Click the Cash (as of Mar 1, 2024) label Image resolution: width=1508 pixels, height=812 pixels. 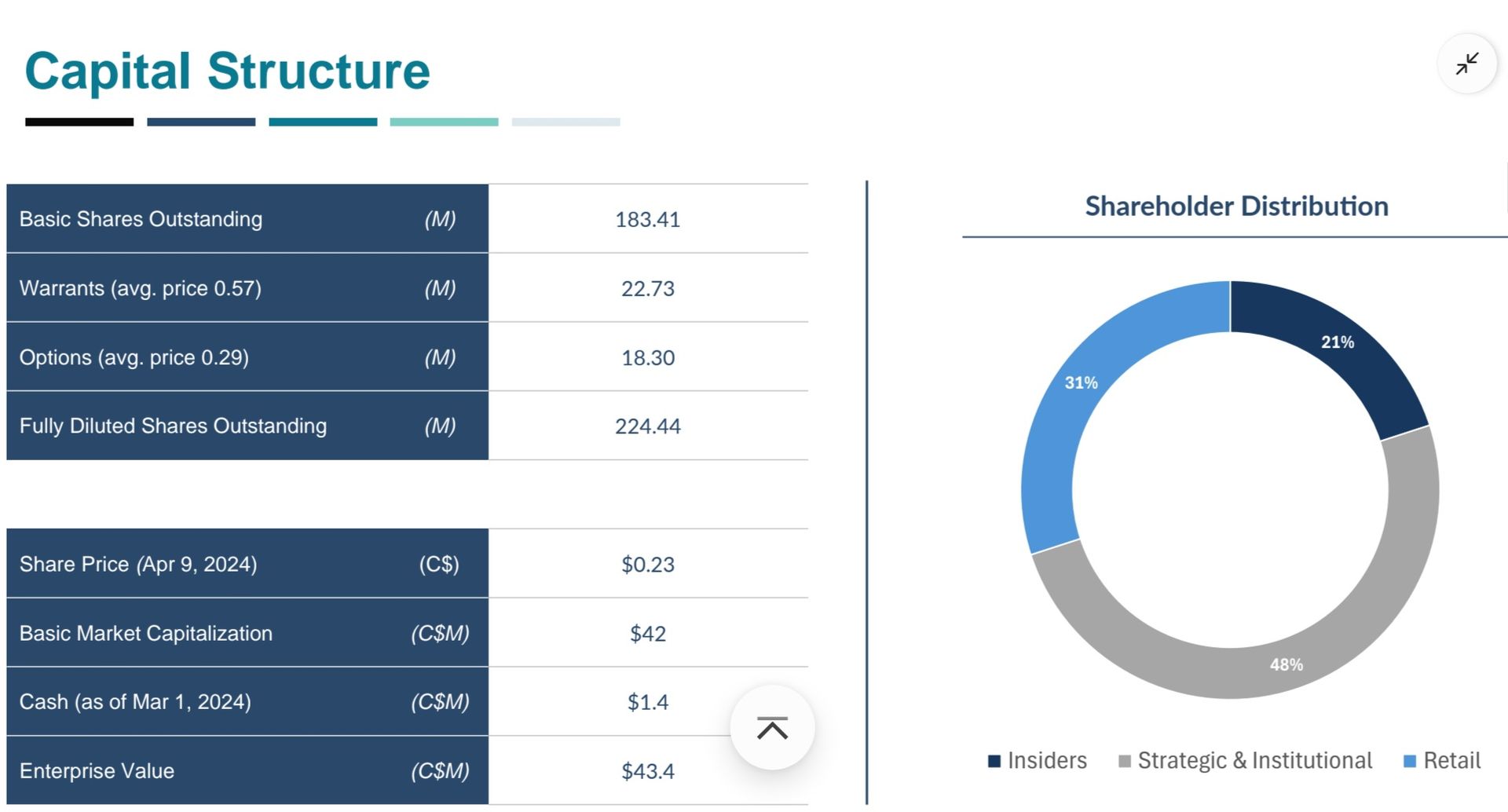tap(135, 702)
